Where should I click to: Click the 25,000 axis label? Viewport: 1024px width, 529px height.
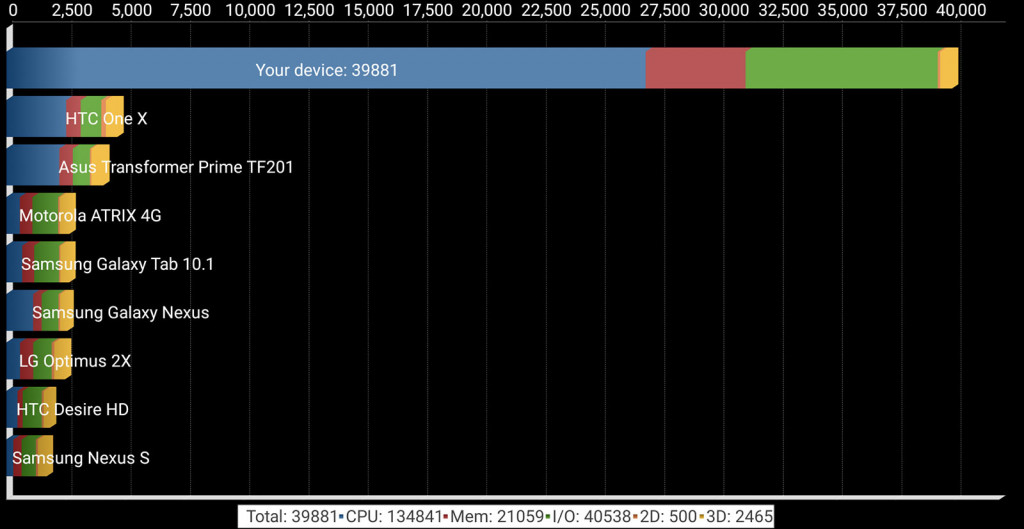(605, 11)
